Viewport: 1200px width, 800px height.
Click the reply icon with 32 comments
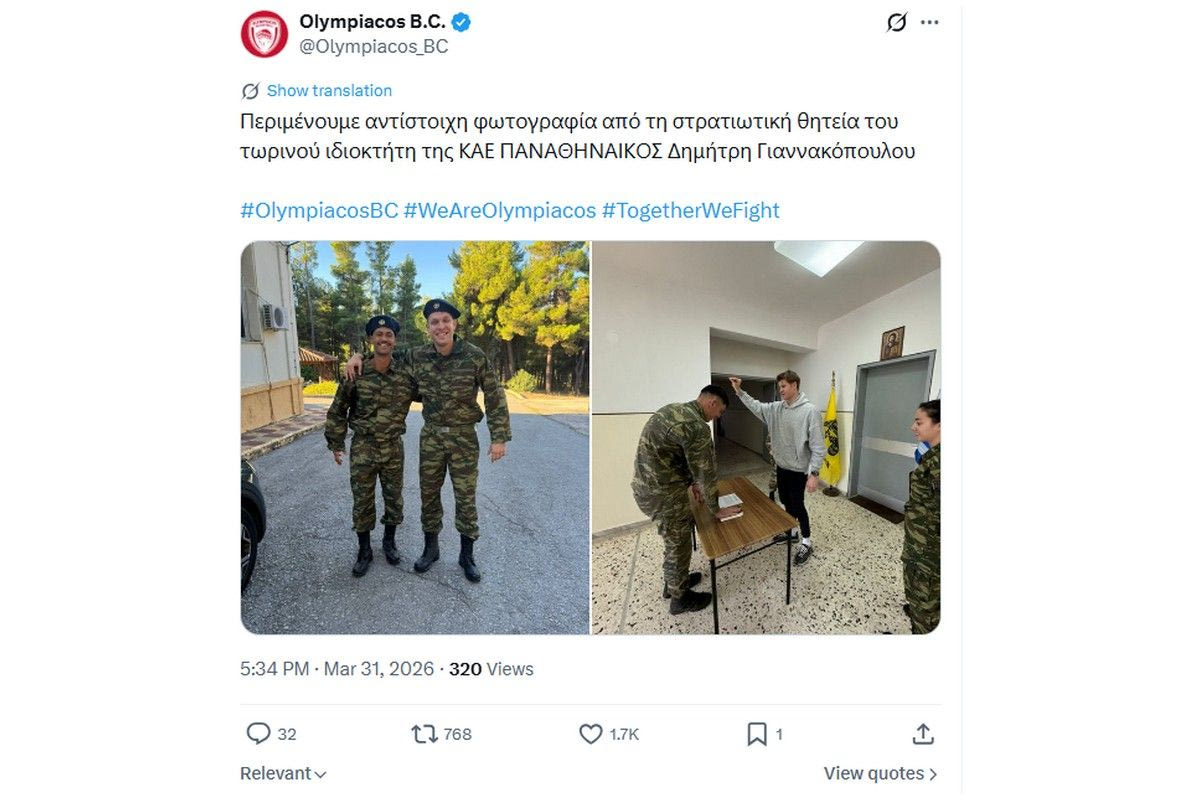[258, 734]
